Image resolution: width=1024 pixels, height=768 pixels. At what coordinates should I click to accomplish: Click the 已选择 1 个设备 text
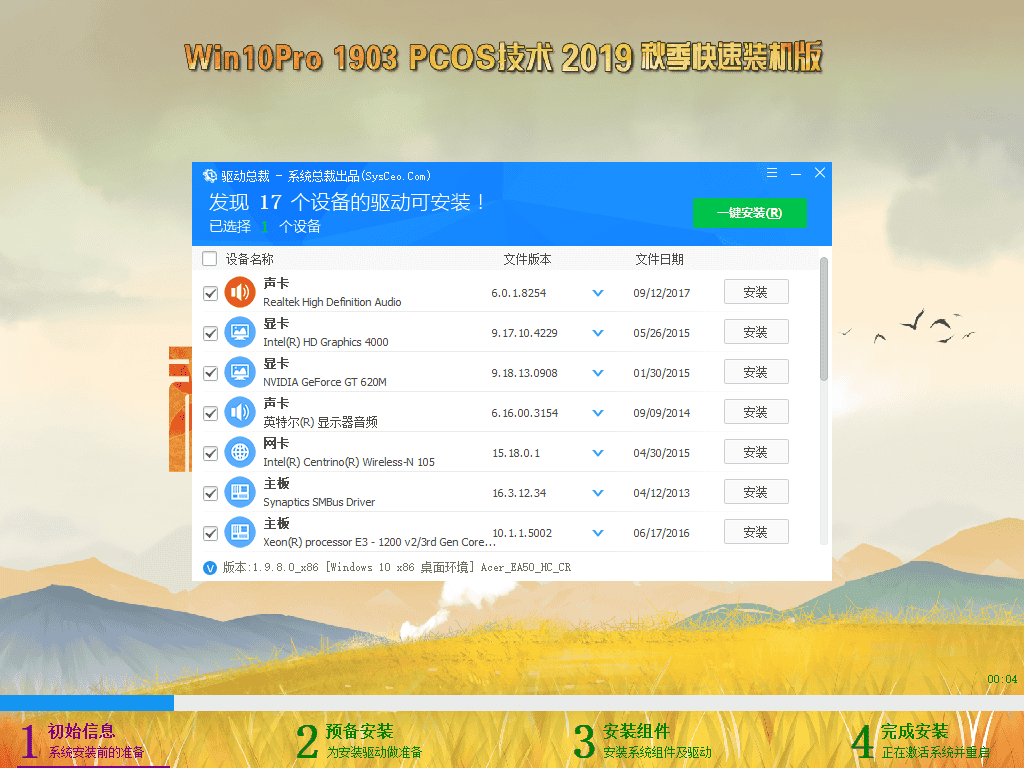[264, 227]
